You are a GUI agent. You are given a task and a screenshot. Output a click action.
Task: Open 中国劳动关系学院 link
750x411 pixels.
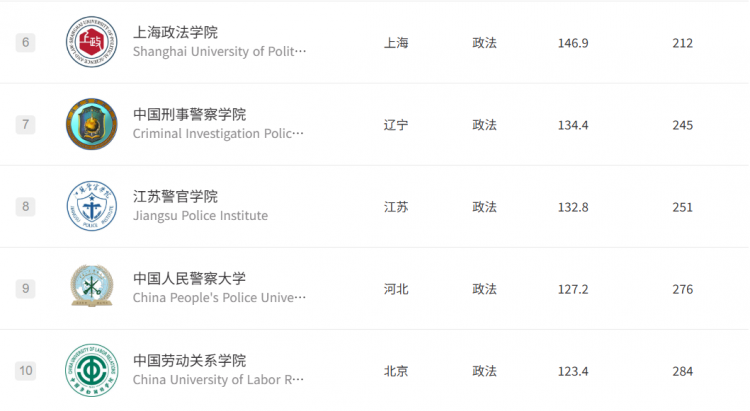(x=189, y=360)
